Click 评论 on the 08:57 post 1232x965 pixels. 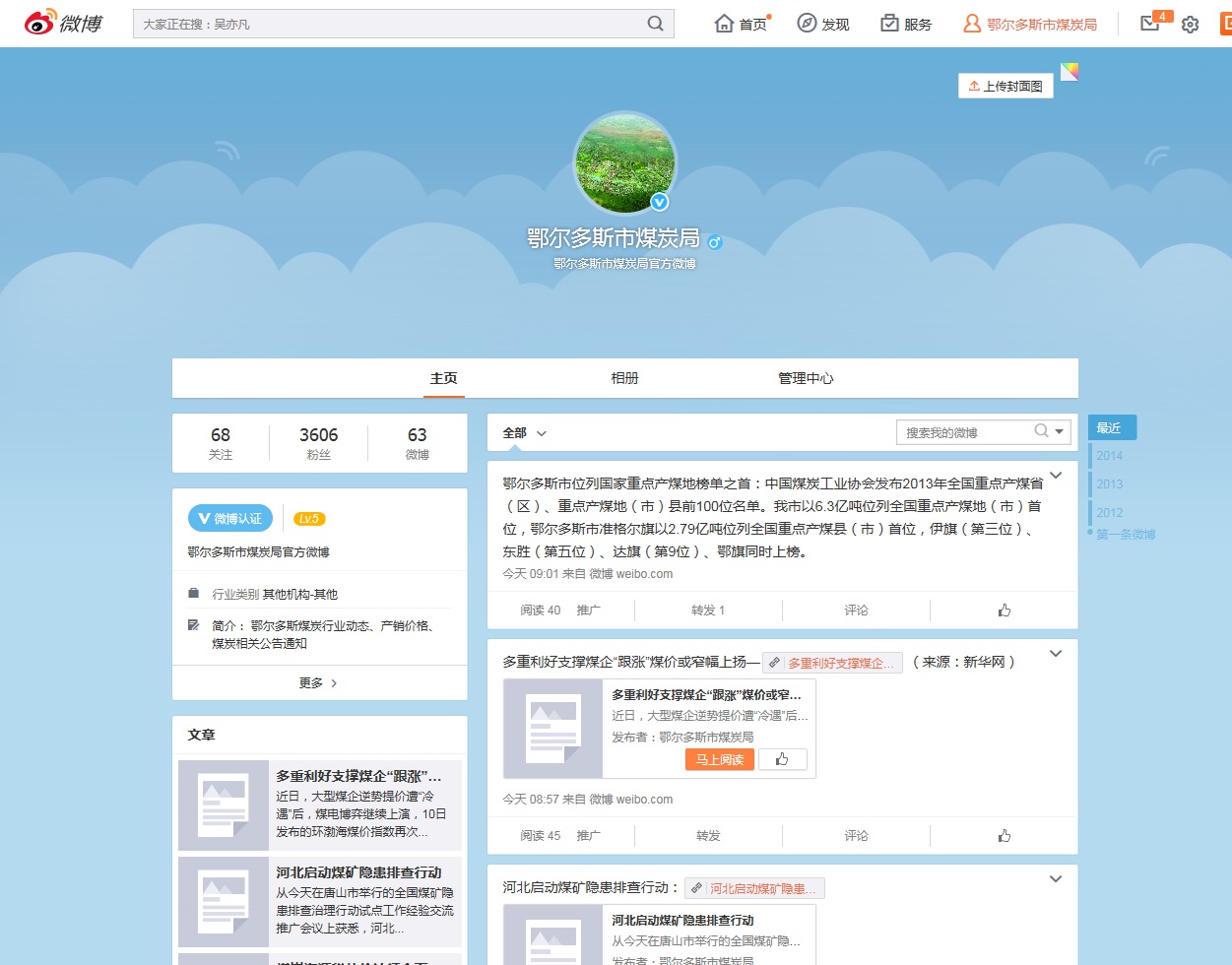[x=856, y=836]
